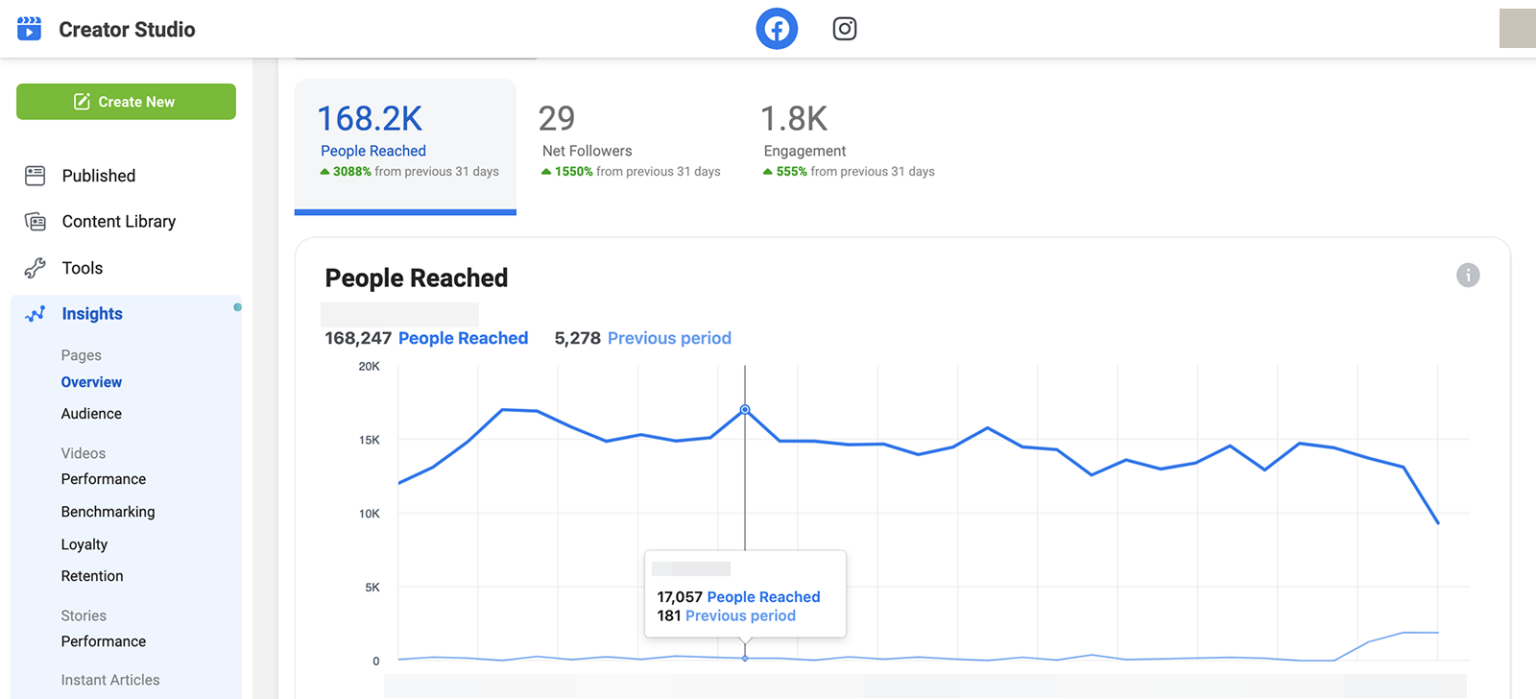Click the Tools wrench icon
This screenshot has width=1536, height=699.
pyautogui.click(x=35, y=268)
